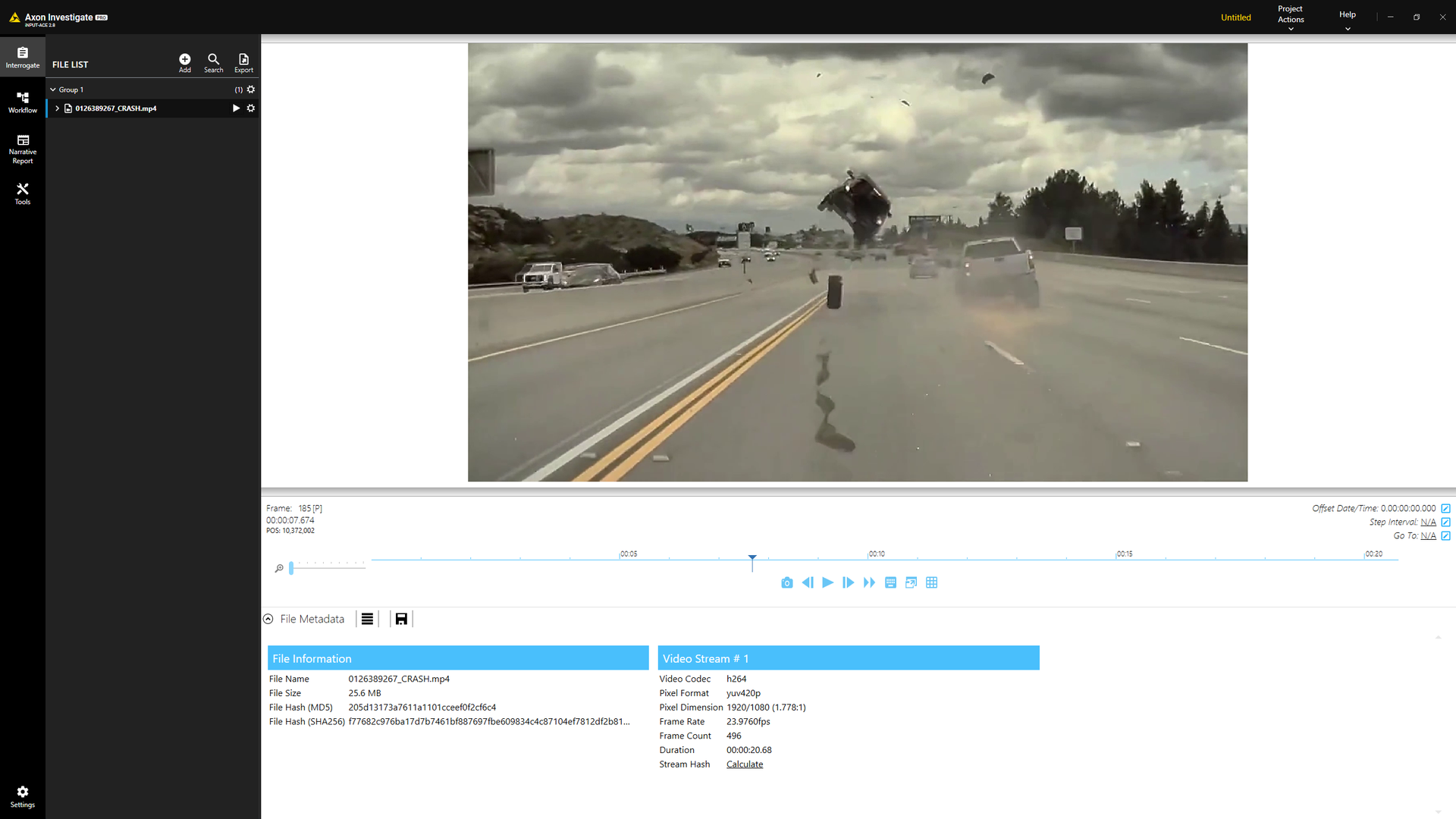The height and width of the screenshot is (819, 1456).
Task: Collapse the File Metadata section
Action: [268, 619]
